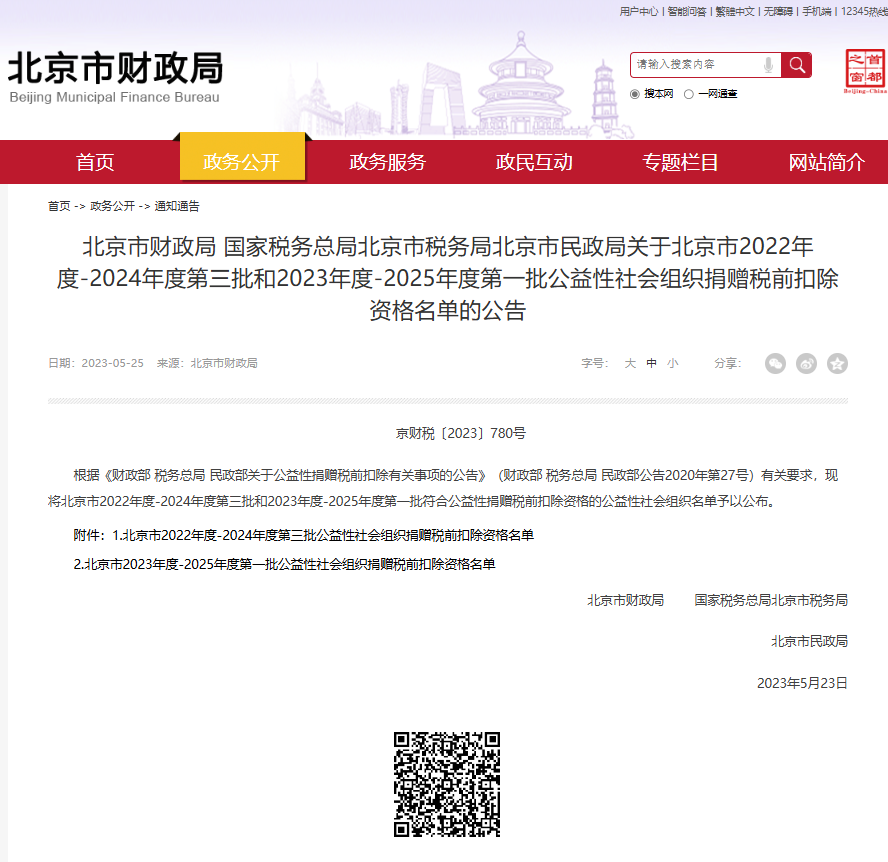Image resolution: width=888 pixels, height=862 pixels.
Task: Go to 首页 in the breadcrumb
Action: pyautogui.click(x=59, y=206)
